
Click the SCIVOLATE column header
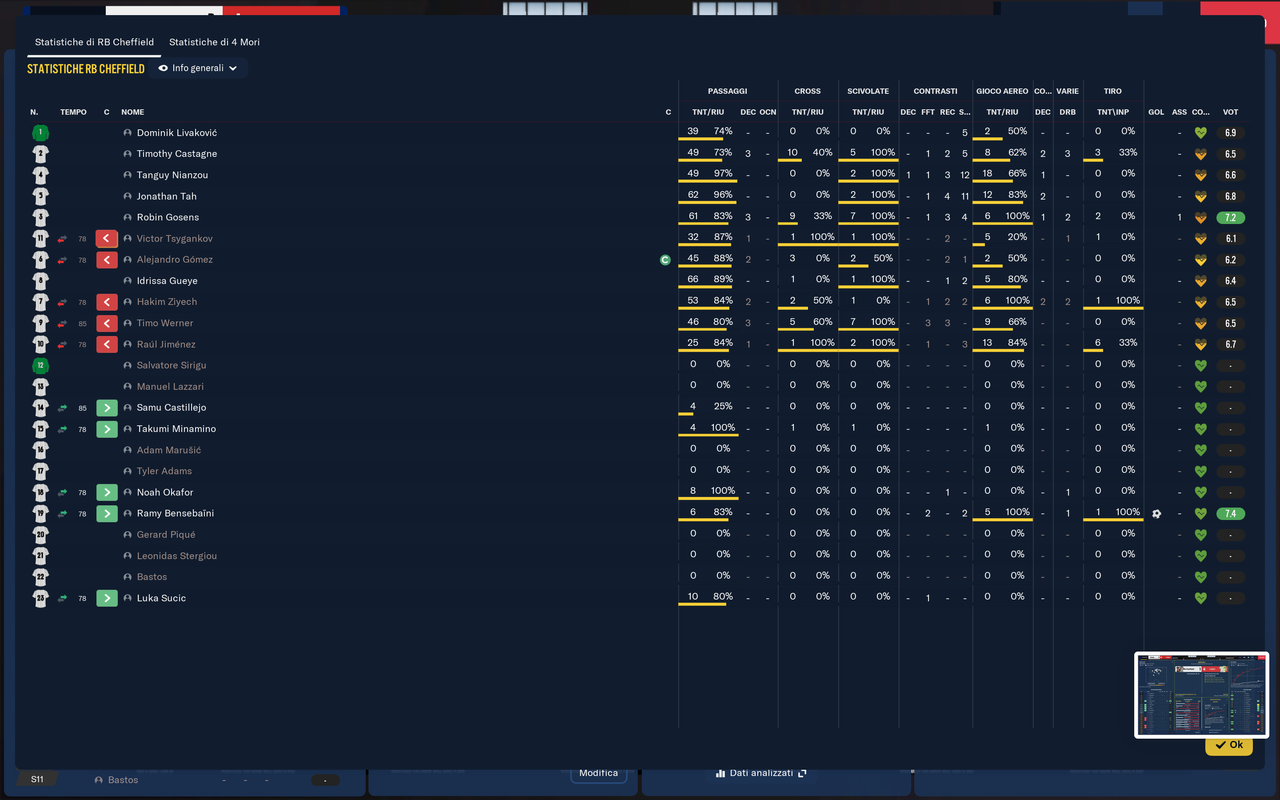pyautogui.click(x=868, y=91)
